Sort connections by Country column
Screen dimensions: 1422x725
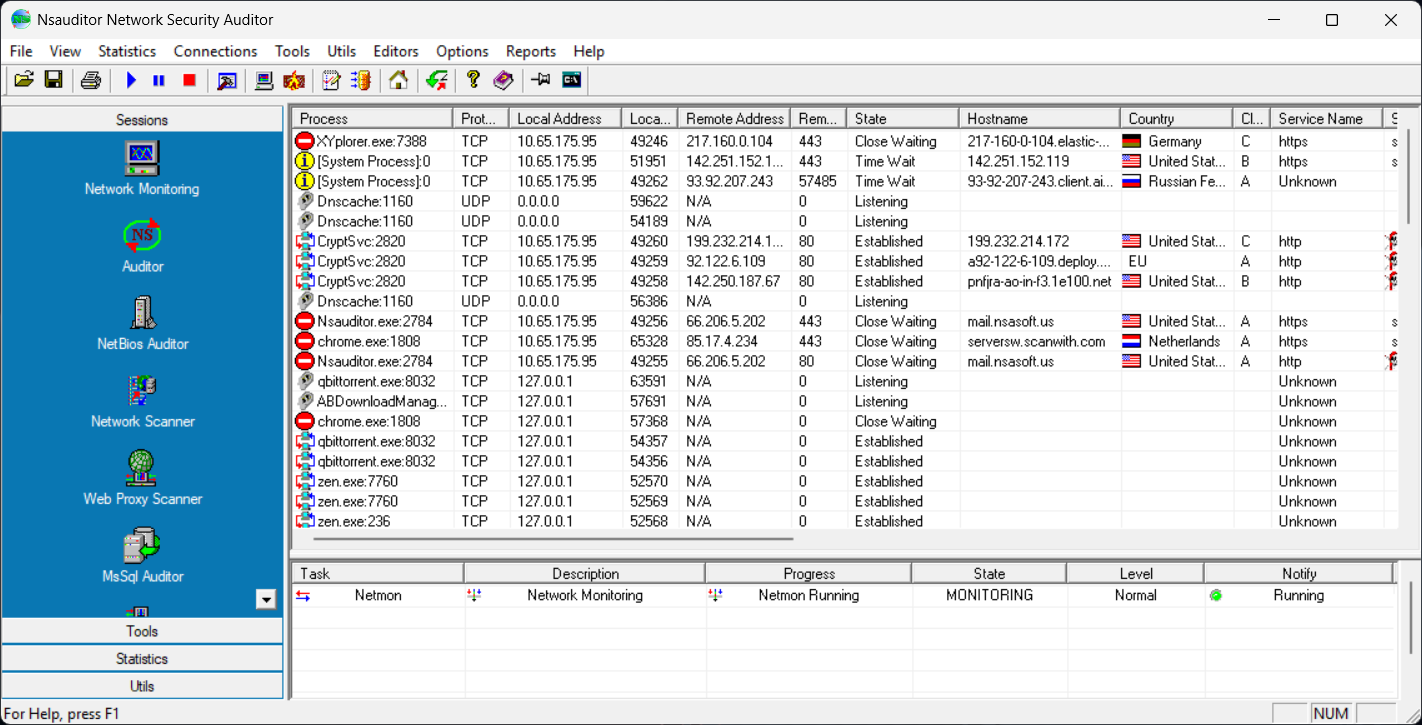[1177, 118]
